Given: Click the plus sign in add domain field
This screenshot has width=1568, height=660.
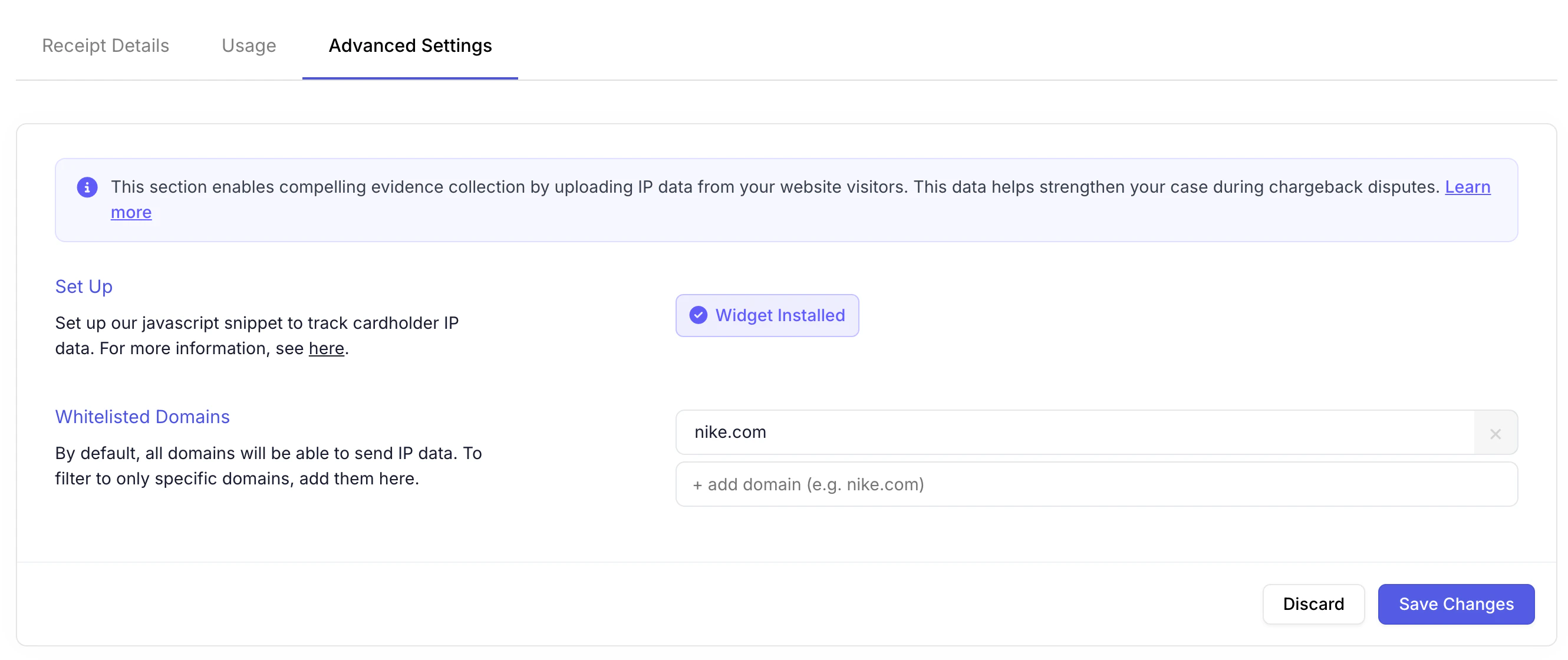Looking at the screenshot, I should [x=697, y=485].
